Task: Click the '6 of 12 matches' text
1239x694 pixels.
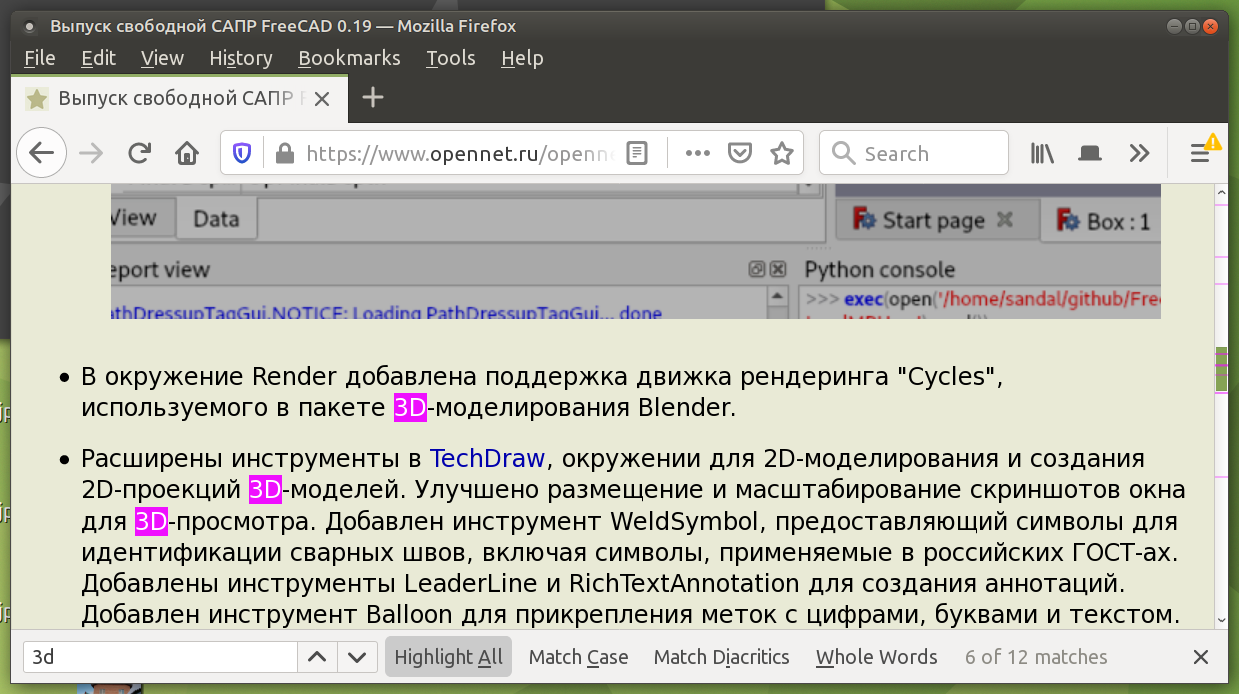Action: (x=1036, y=657)
